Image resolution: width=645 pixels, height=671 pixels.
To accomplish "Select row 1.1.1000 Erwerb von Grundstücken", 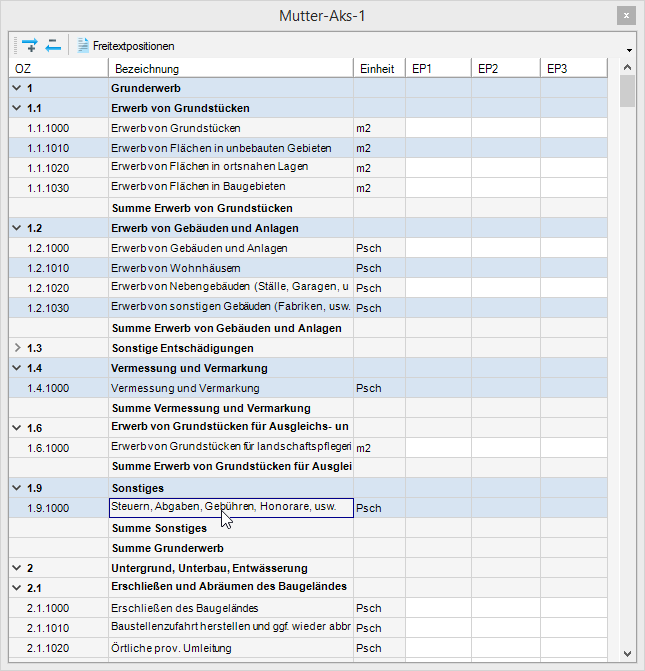I will point(308,128).
